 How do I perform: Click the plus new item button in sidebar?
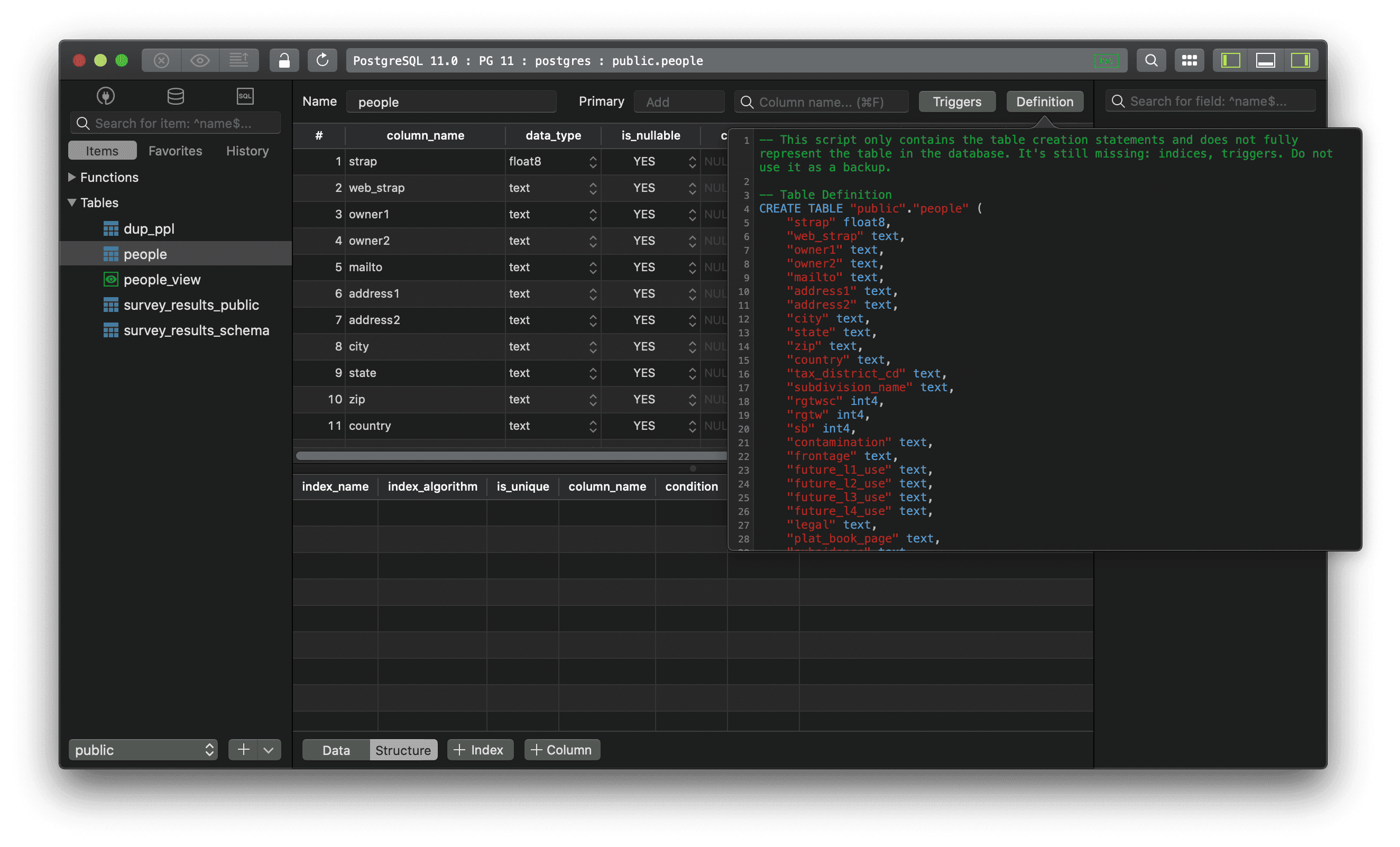click(243, 750)
